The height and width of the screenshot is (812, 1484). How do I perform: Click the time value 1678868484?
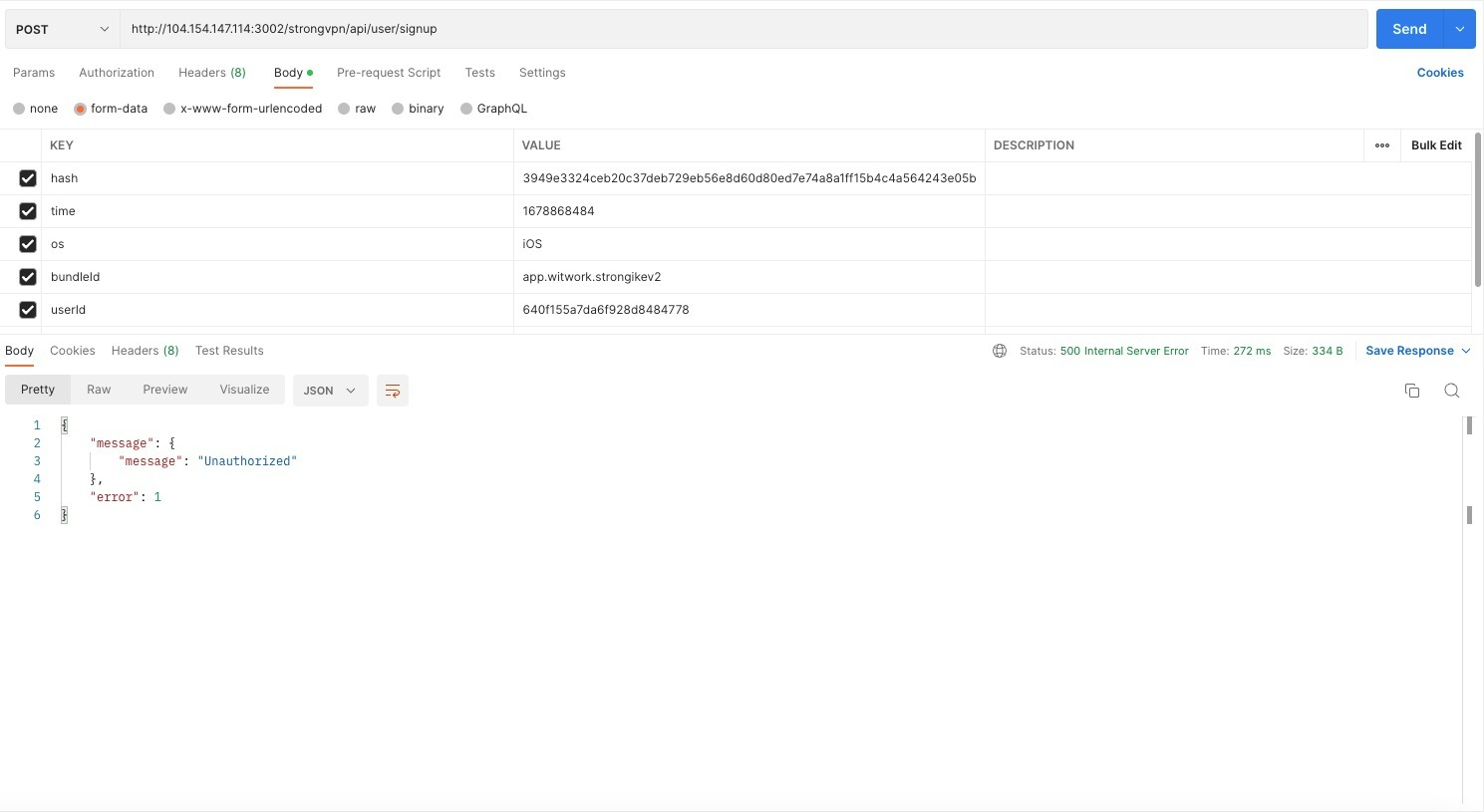tap(558, 211)
